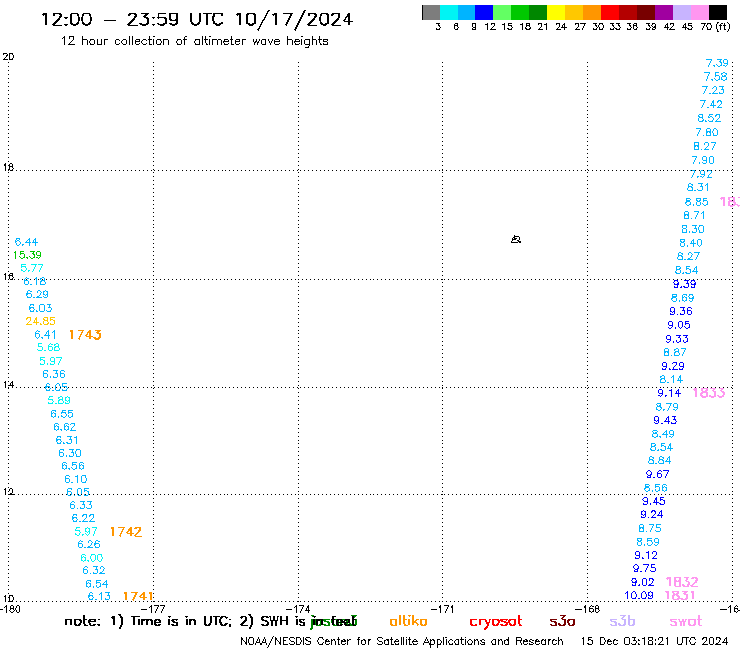Click the swot pass time 1831

click(680, 595)
